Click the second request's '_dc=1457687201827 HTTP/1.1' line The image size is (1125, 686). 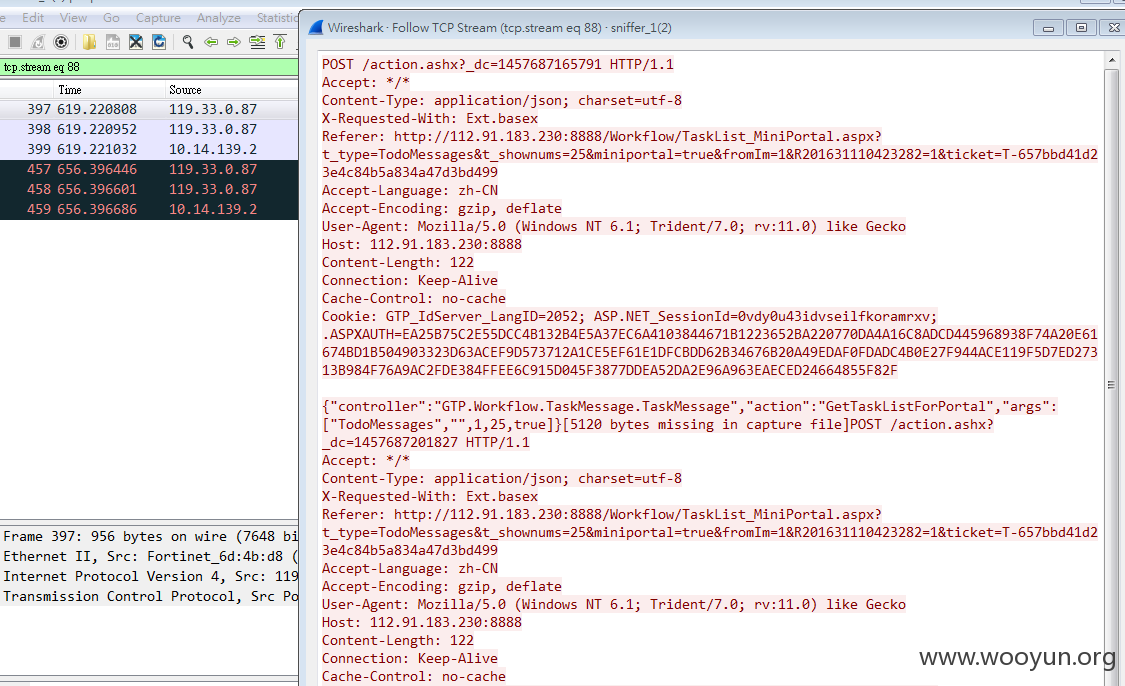tap(425, 442)
